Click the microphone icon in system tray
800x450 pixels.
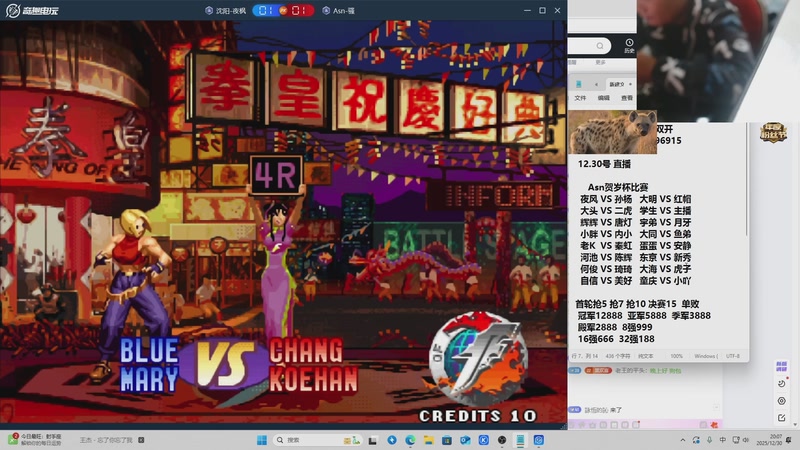[x=710, y=440]
